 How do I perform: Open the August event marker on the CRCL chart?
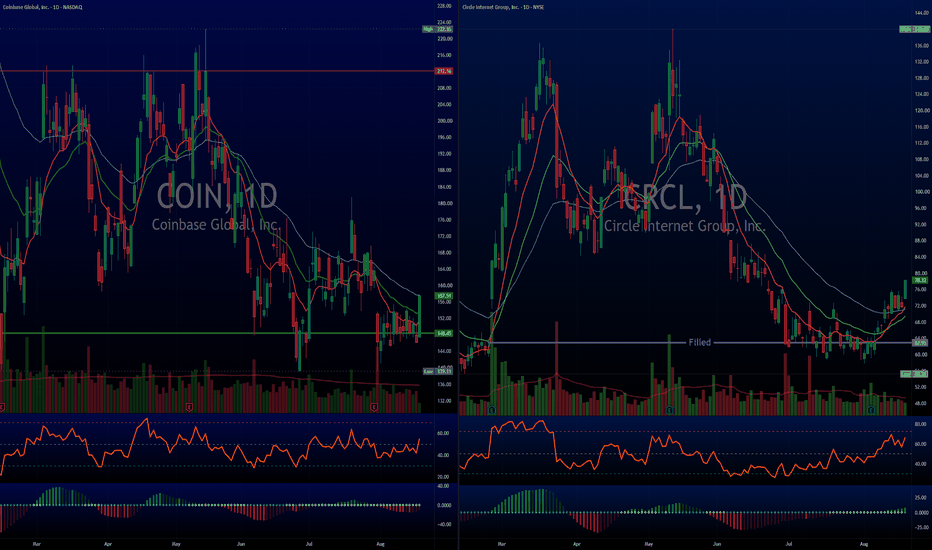tap(871, 410)
